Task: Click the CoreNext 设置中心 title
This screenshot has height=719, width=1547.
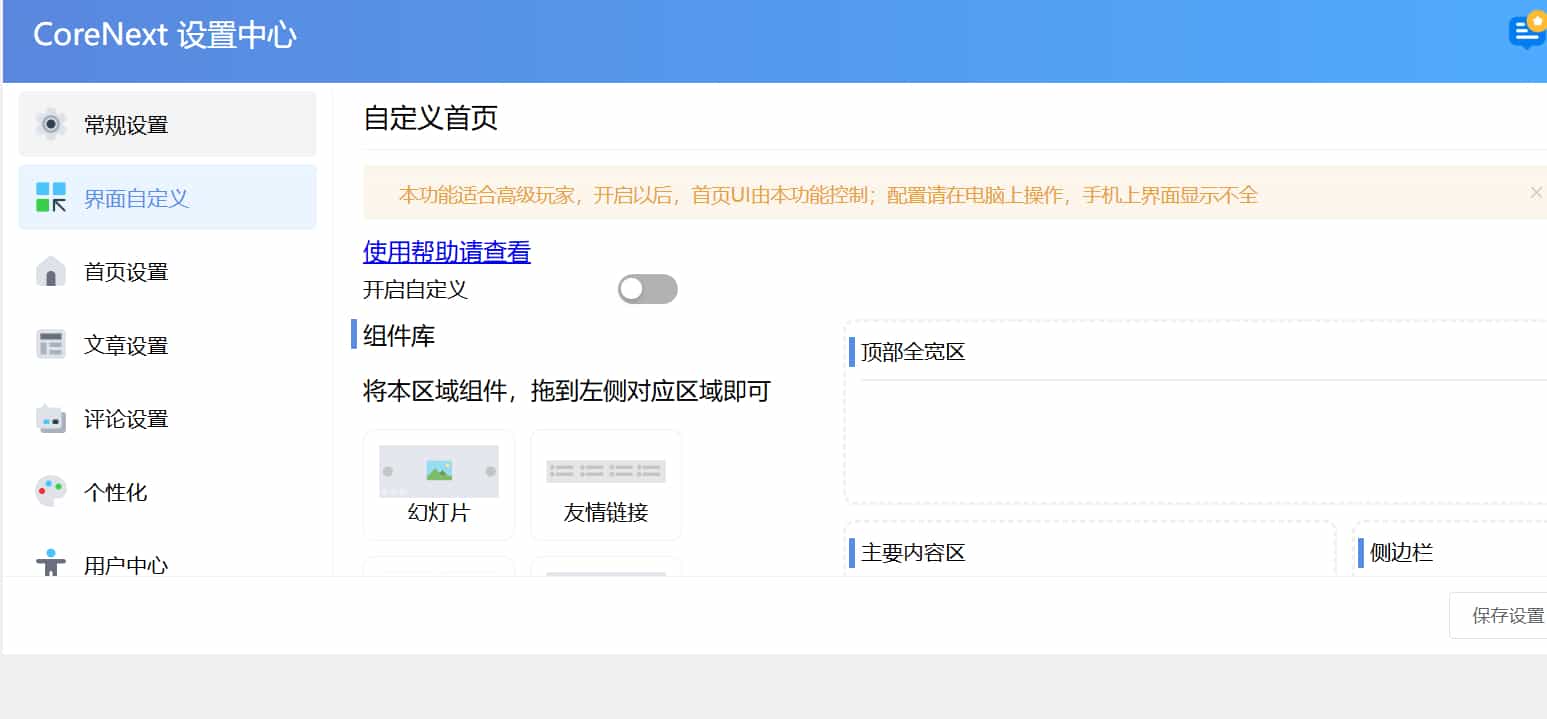Action: click(x=165, y=35)
